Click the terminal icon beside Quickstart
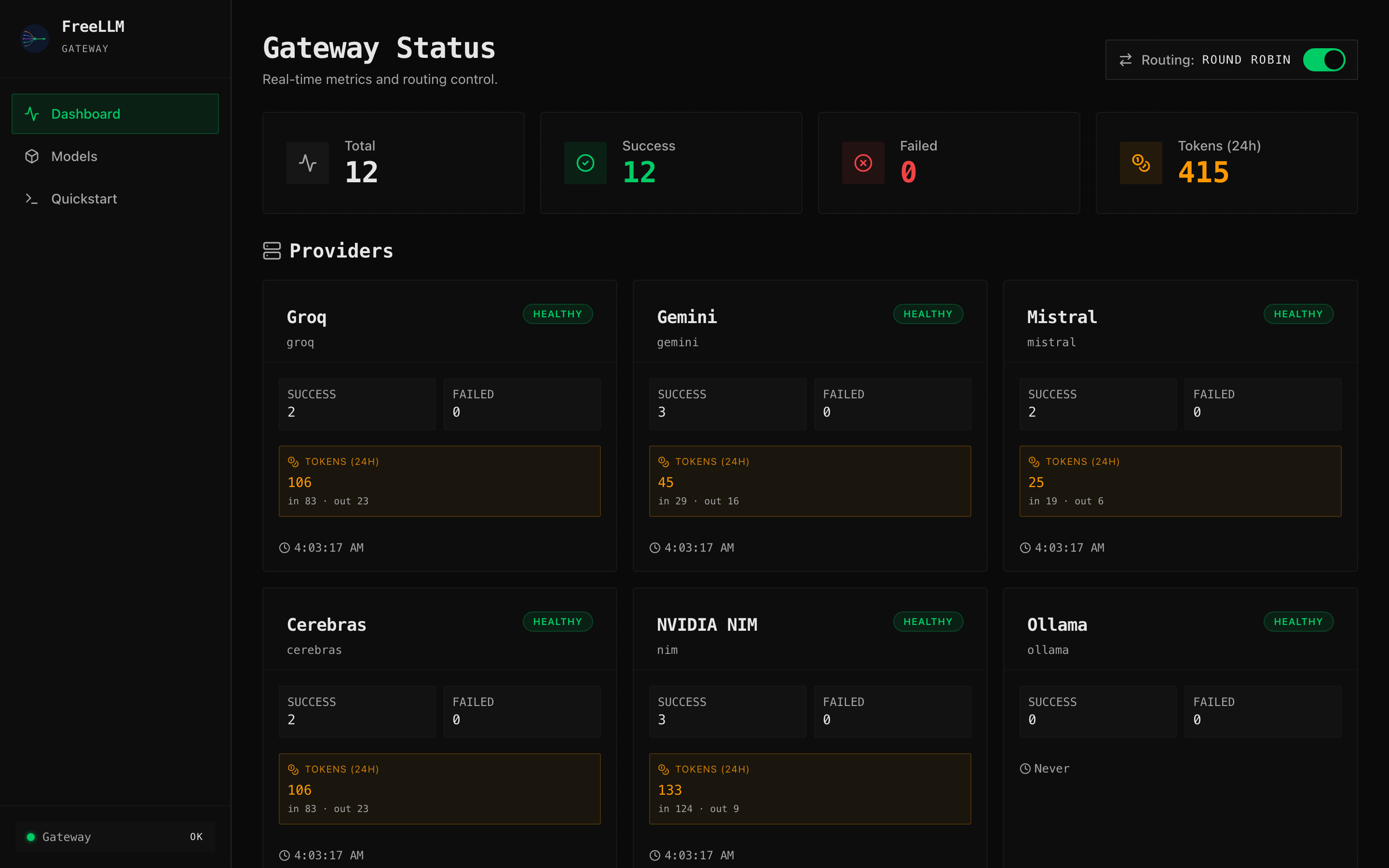The width and height of the screenshot is (1389, 868). (x=32, y=199)
